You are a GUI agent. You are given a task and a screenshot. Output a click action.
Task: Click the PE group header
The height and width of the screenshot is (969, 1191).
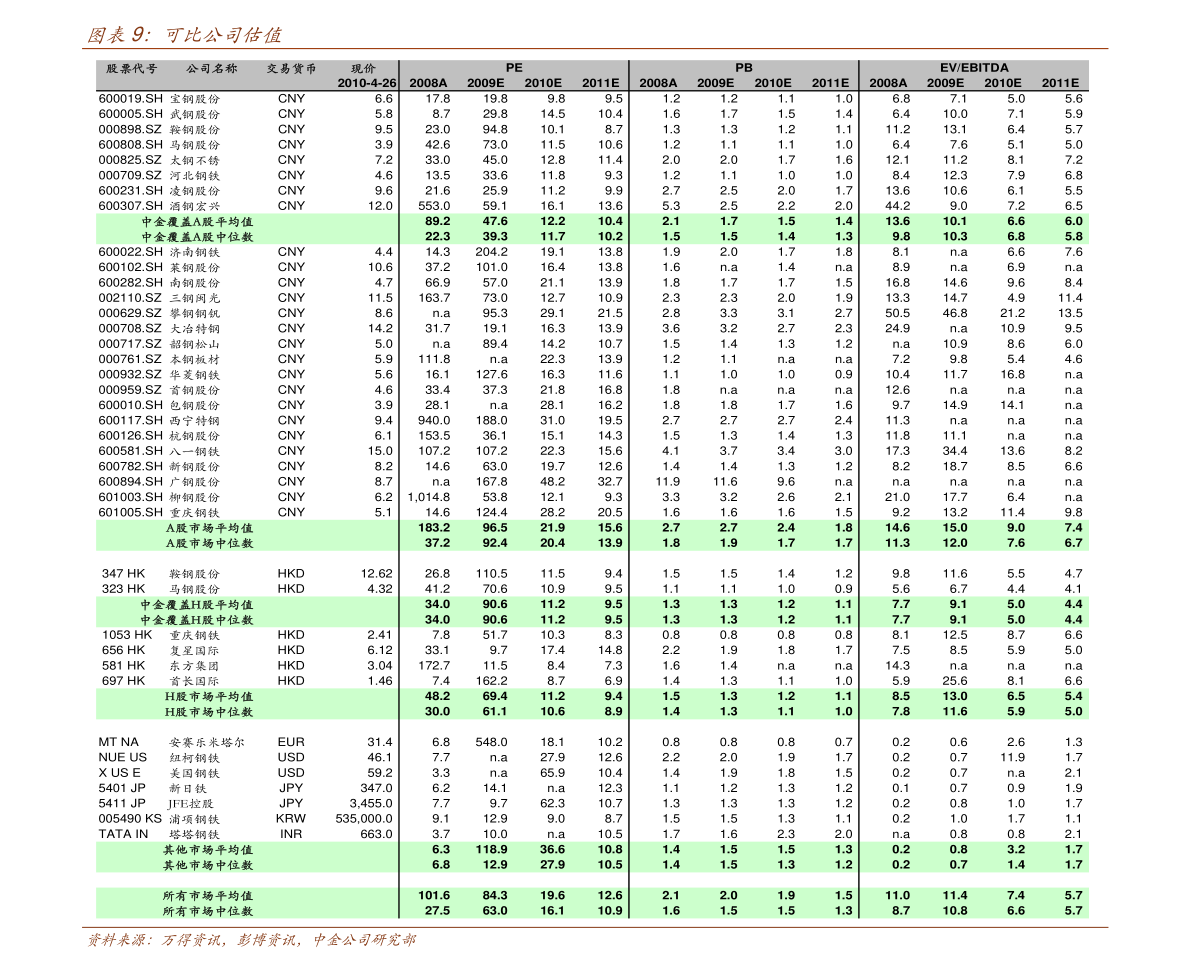[514, 68]
